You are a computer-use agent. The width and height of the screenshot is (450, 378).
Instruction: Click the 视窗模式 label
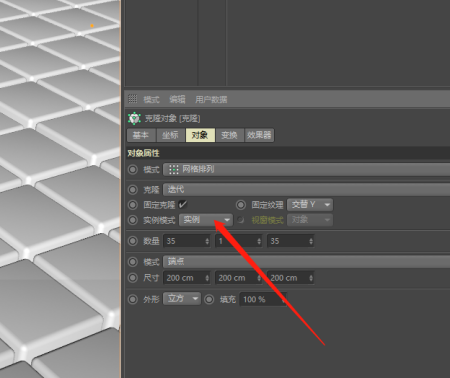click(x=268, y=220)
